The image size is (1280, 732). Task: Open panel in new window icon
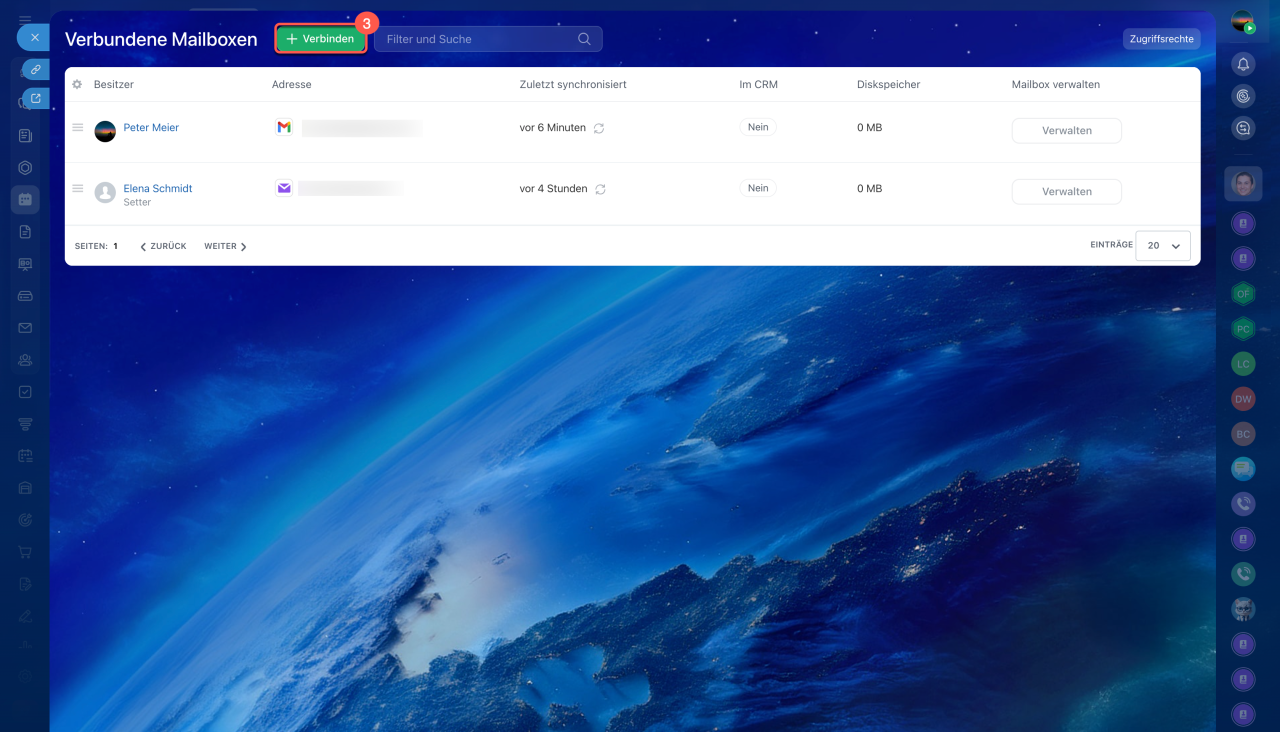point(36,99)
